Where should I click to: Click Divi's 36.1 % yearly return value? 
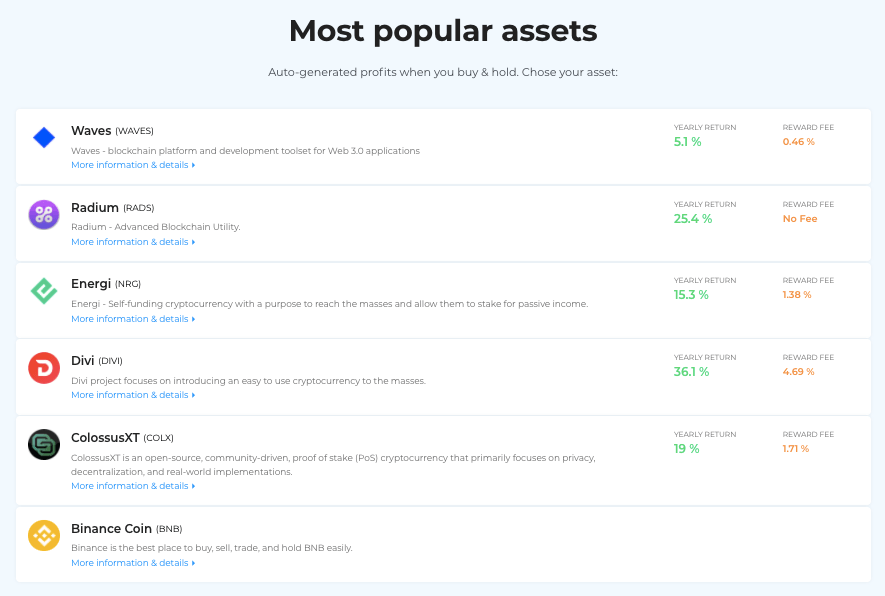691,372
